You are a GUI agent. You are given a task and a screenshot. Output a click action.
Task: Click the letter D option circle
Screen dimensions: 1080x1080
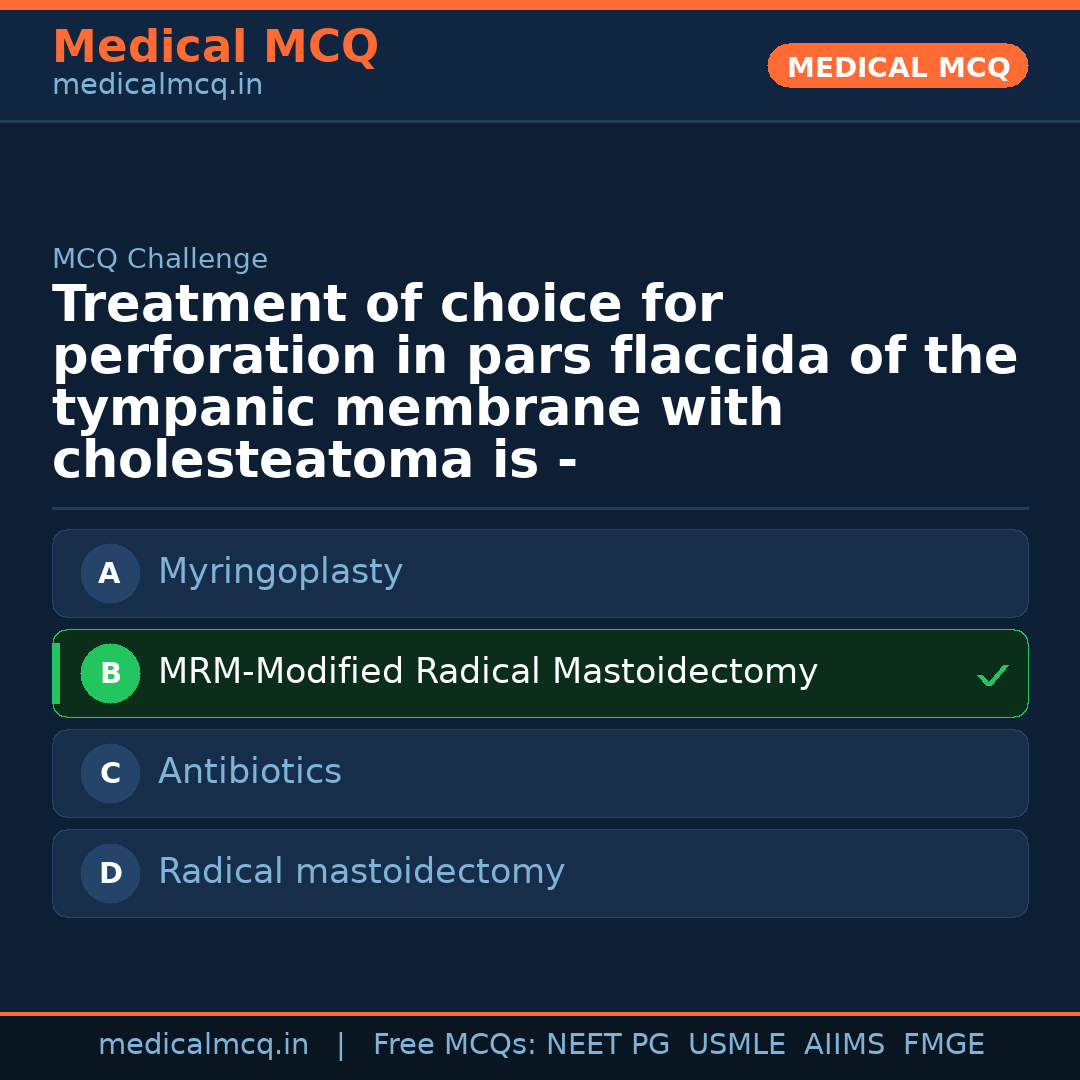click(x=110, y=873)
